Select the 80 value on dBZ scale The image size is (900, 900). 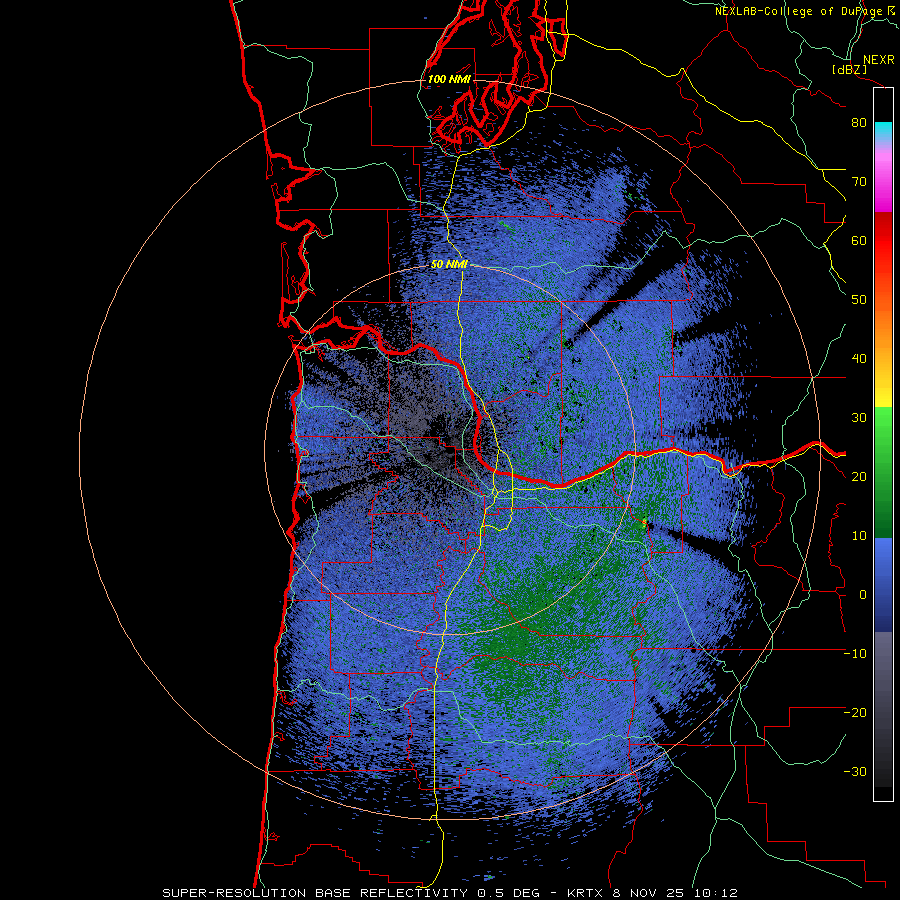[x=859, y=123]
